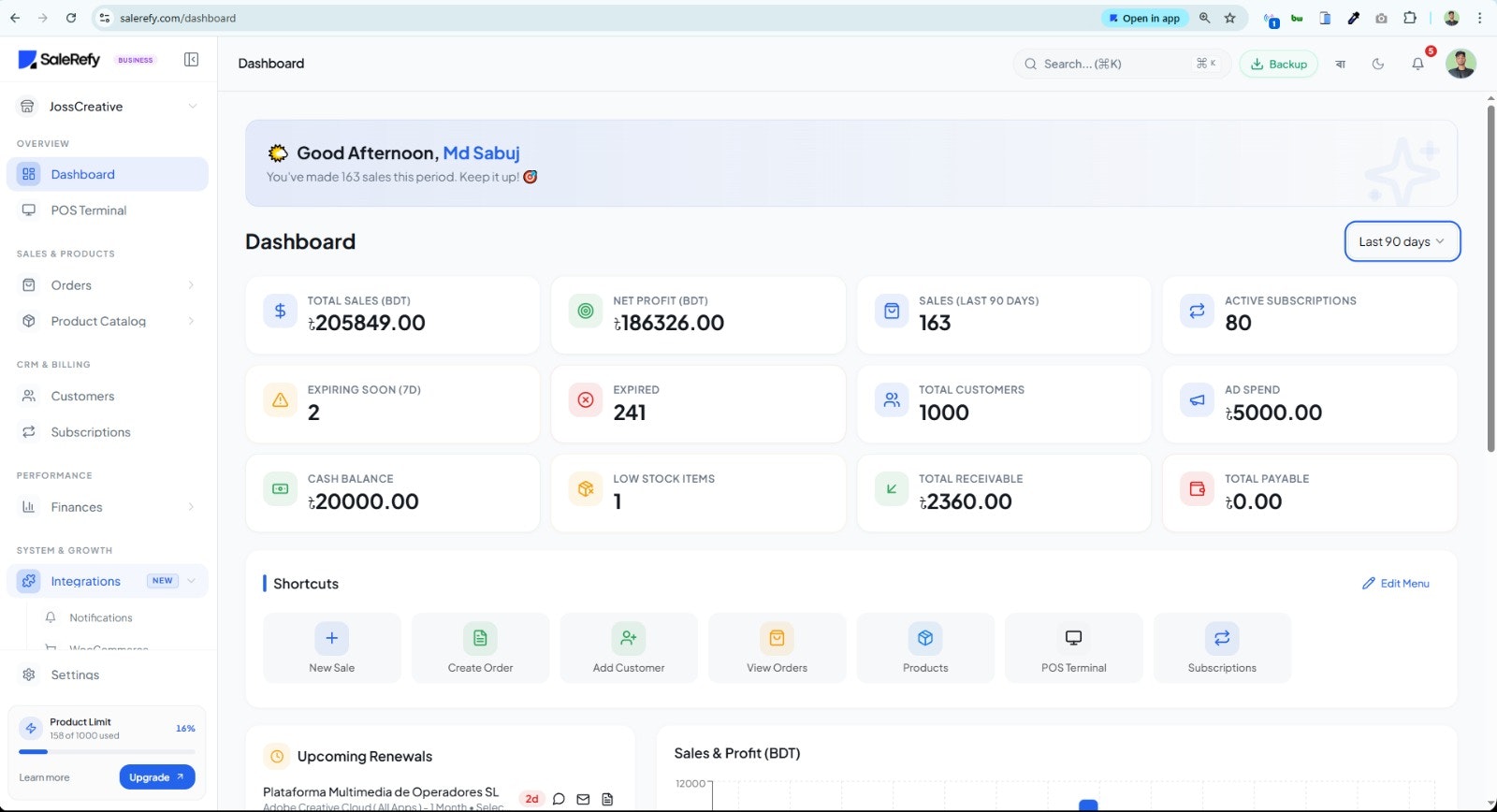Open the Chrome three-dot menu

(x=1479, y=18)
